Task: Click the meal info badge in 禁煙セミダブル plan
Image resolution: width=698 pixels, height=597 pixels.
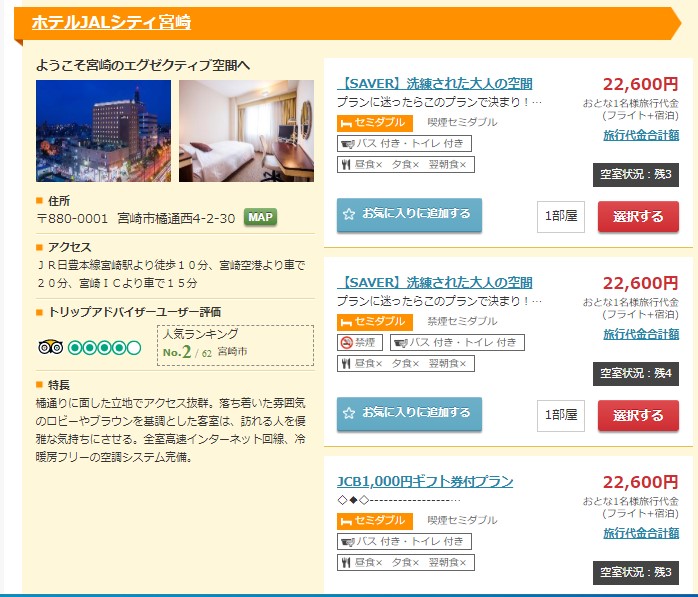Action: pos(406,363)
